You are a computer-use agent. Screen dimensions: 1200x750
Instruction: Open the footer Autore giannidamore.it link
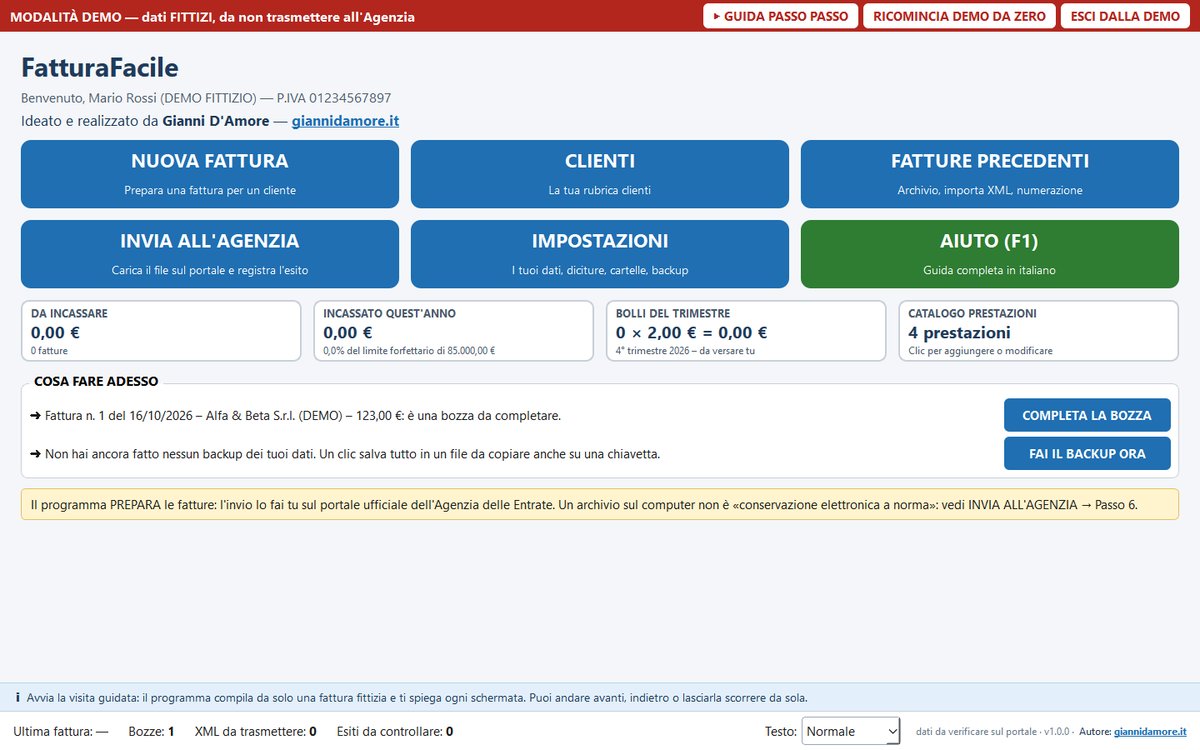(1150, 732)
